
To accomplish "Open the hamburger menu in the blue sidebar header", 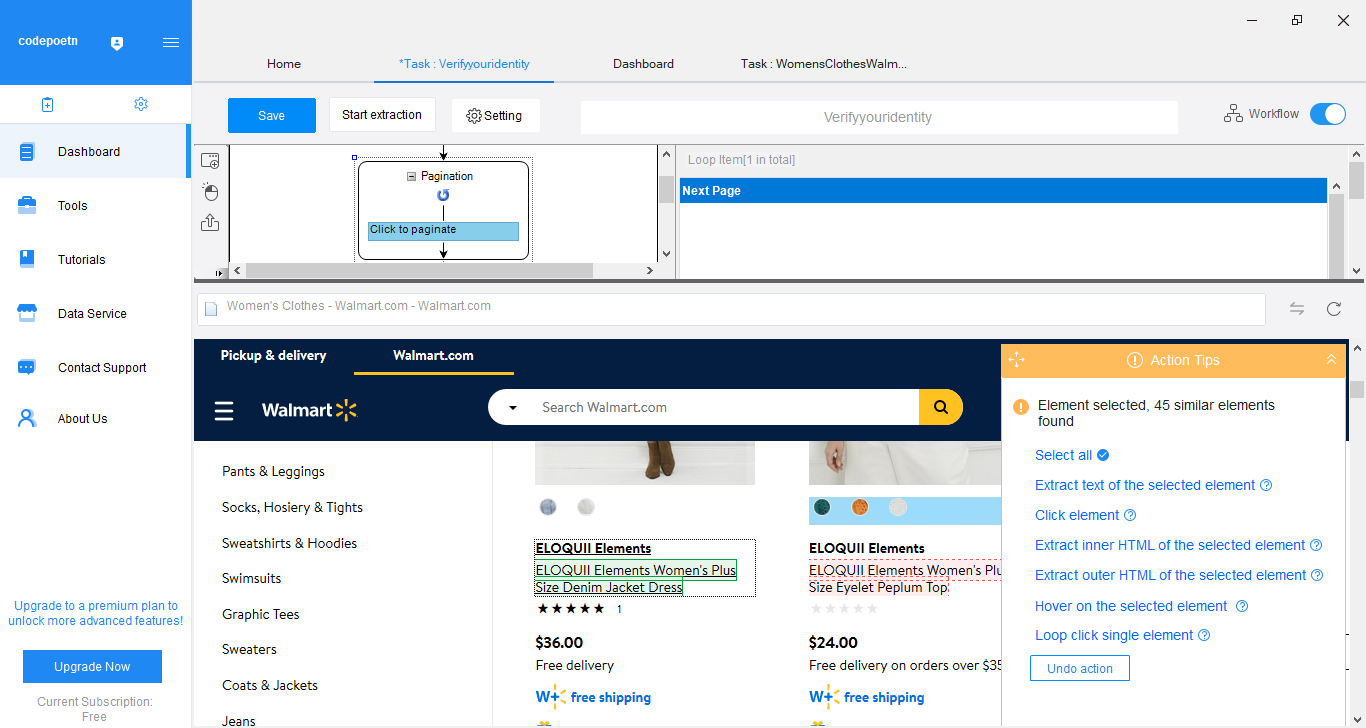I will click(171, 43).
